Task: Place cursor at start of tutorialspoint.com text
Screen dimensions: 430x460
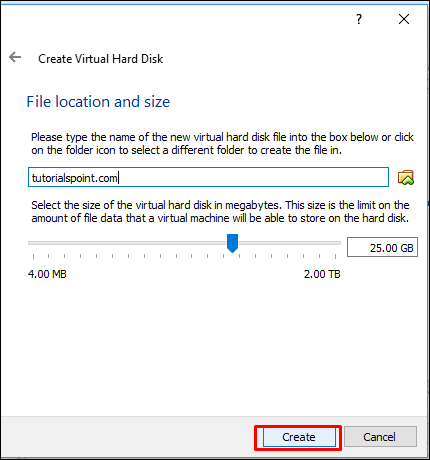Action: [x=32, y=178]
